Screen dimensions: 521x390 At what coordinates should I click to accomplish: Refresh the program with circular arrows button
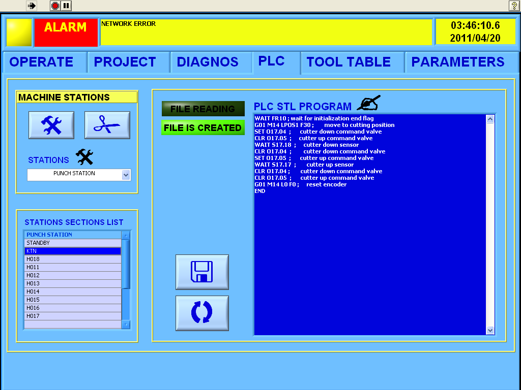[x=202, y=313]
